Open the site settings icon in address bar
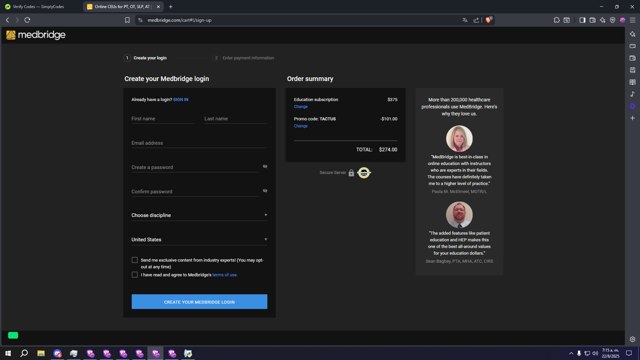The image size is (640, 360). point(140,20)
